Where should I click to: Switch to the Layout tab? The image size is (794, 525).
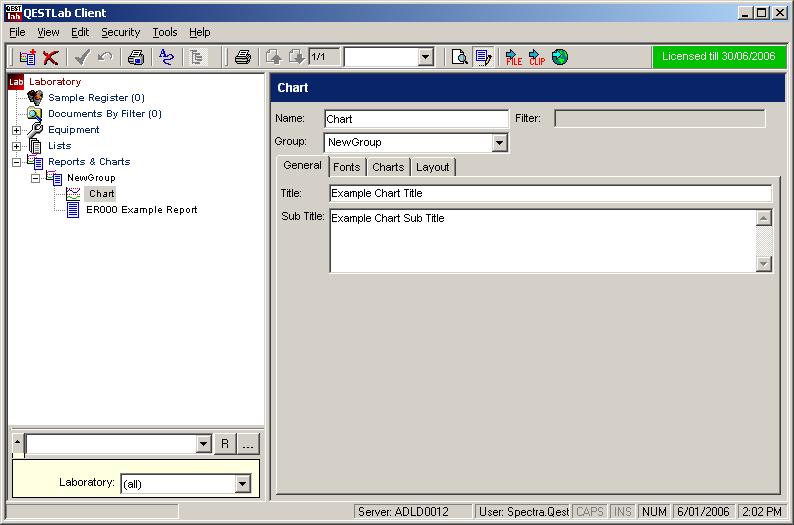tap(433, 167)
